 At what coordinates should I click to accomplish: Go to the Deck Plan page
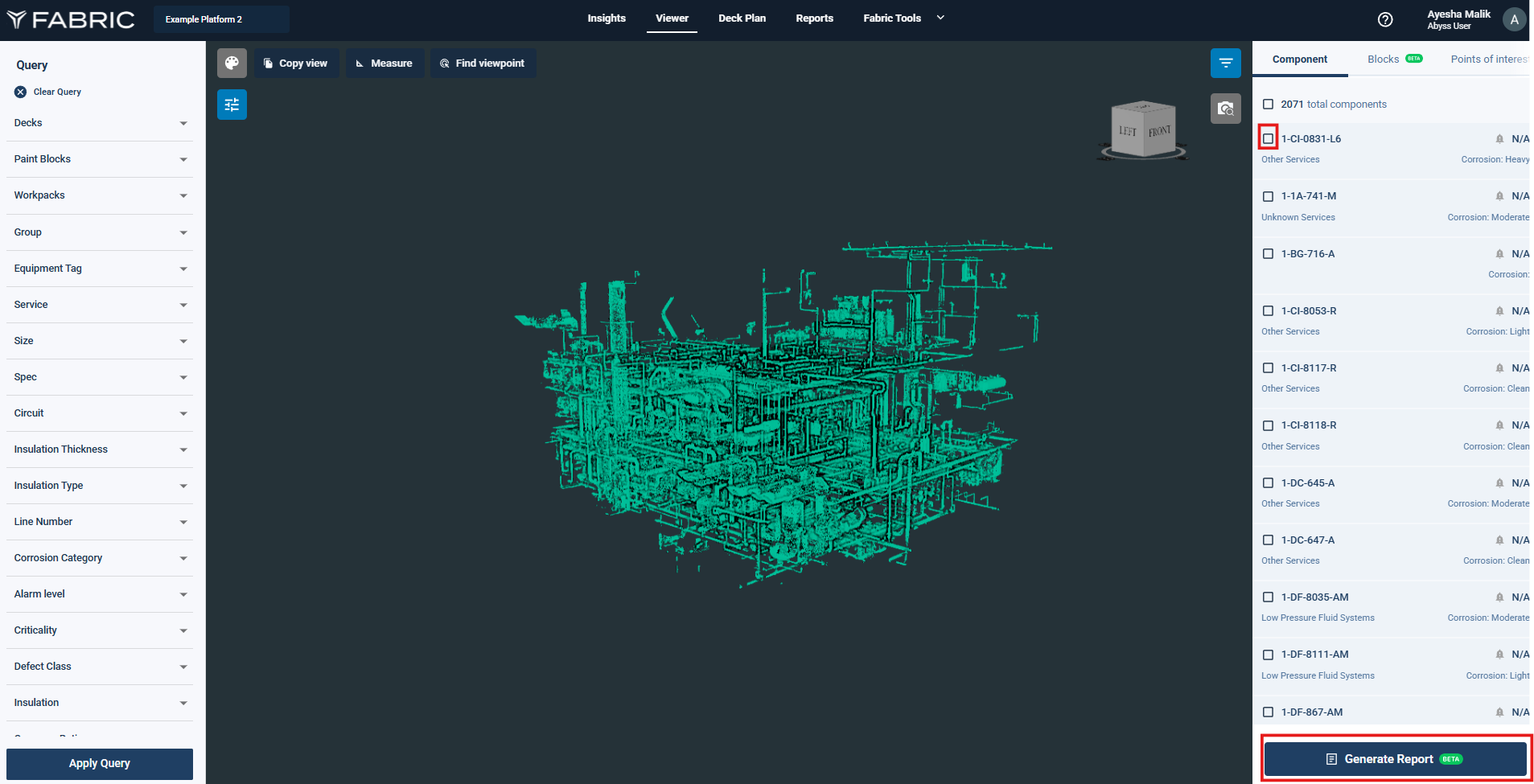(742, 18)
